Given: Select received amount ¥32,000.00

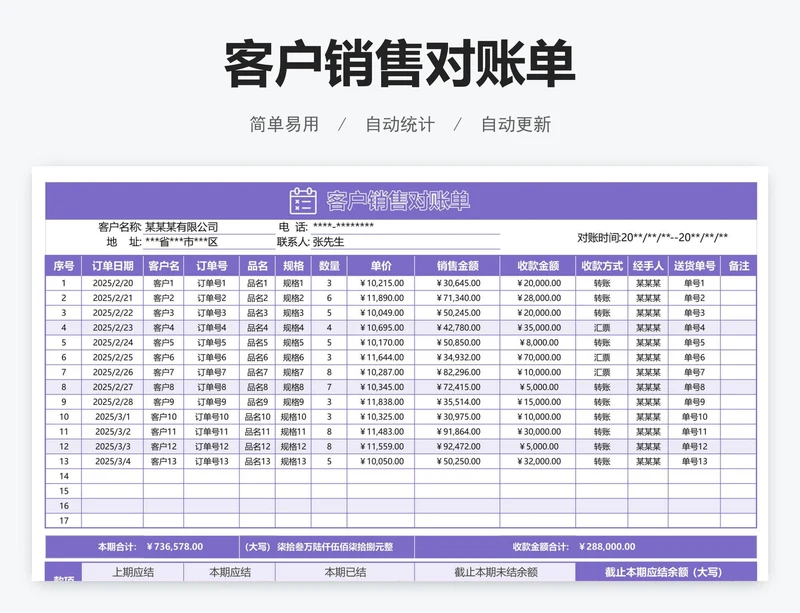Looking at the screenshot, I should point(539,461).
